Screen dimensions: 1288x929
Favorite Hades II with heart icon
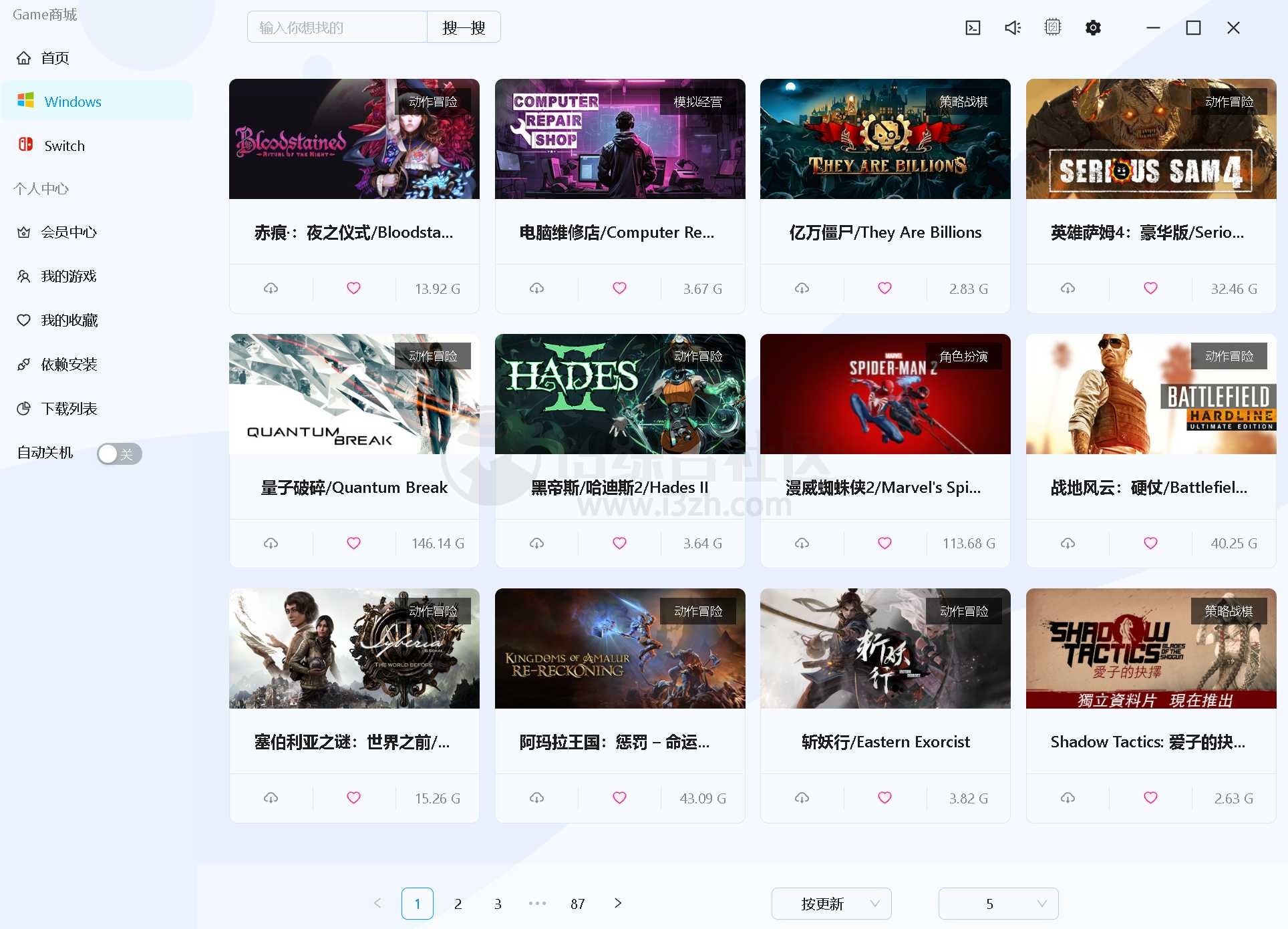[619, 544]
